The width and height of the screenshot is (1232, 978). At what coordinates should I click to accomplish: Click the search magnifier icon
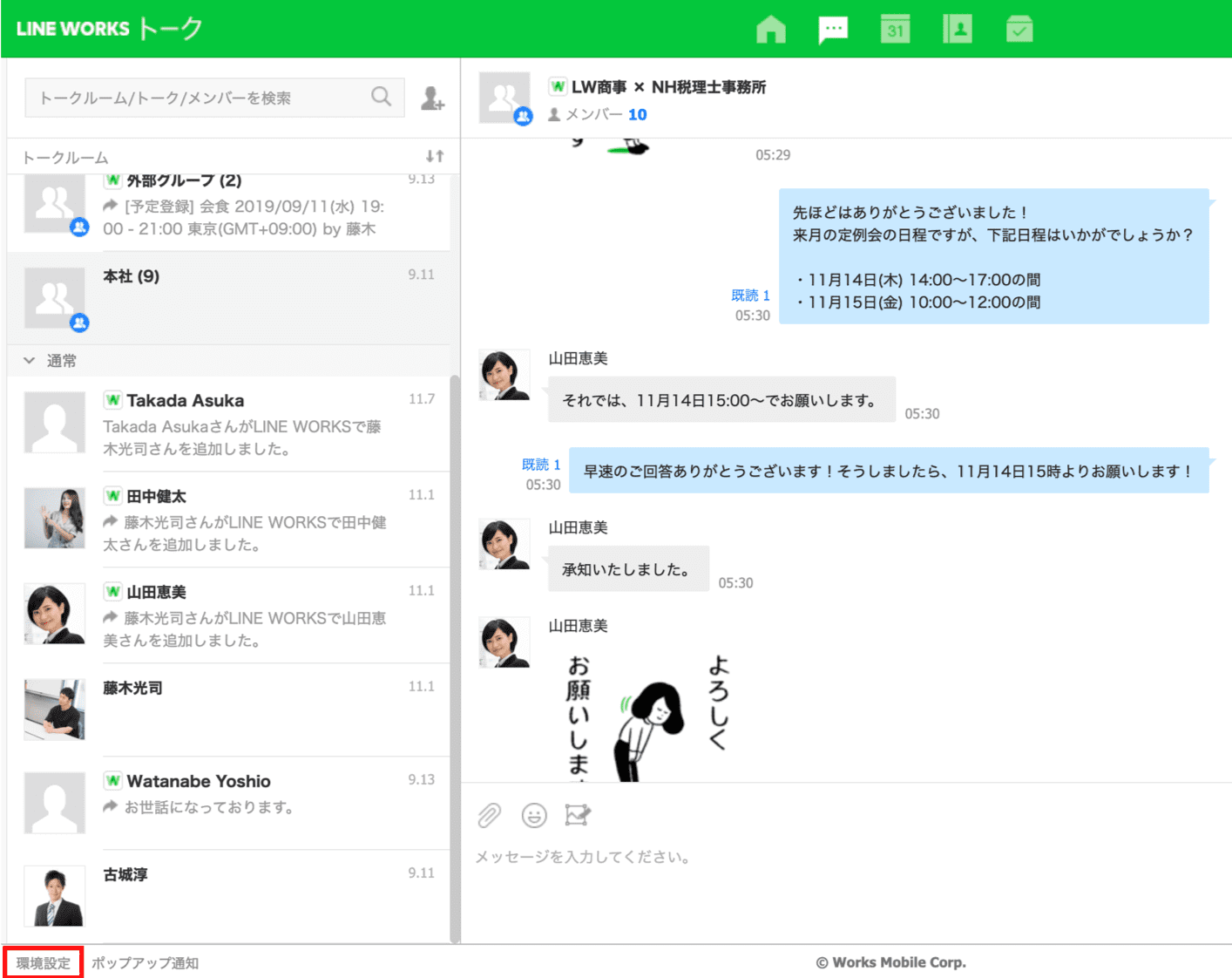[381, 97]
